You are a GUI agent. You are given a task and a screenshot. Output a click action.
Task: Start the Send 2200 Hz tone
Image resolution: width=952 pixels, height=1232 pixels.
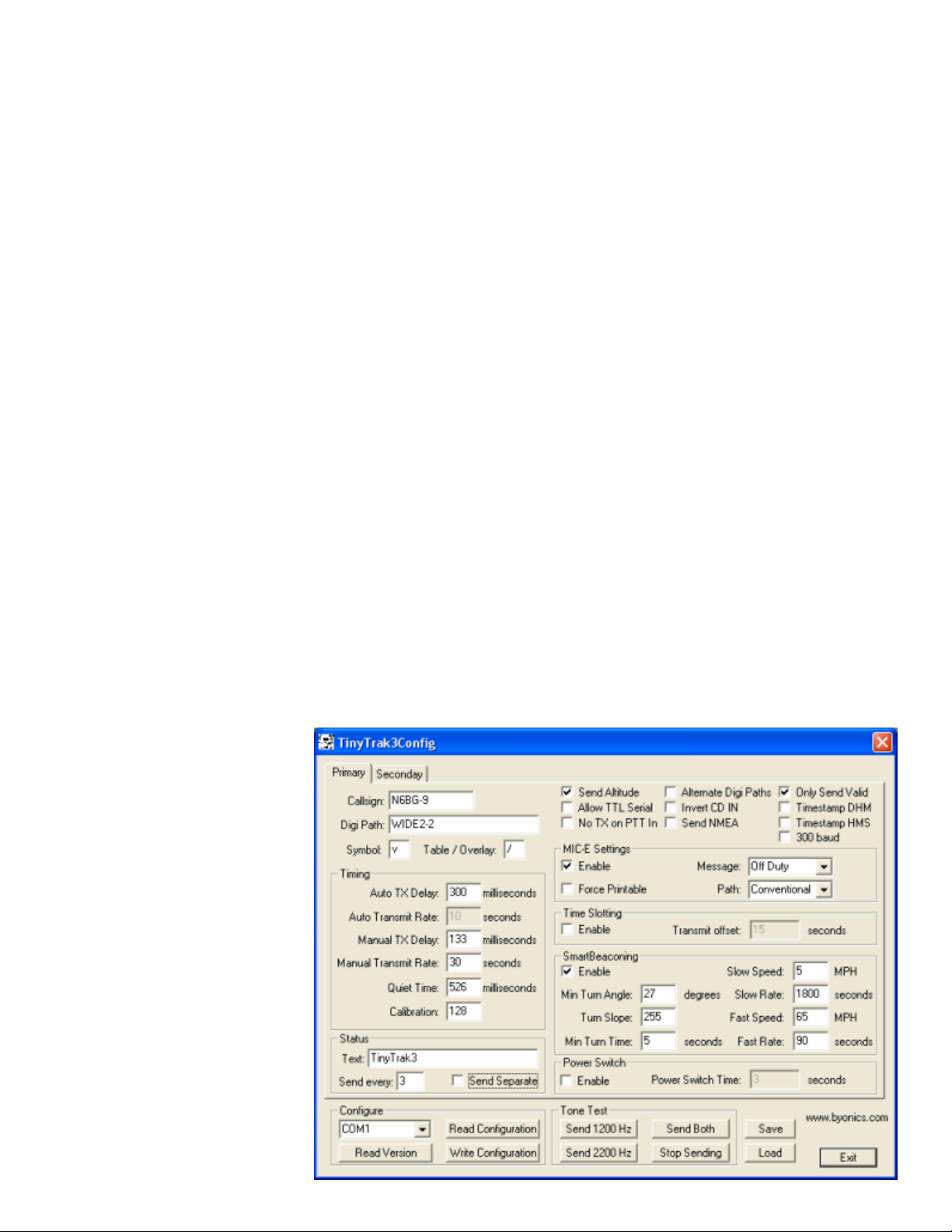(x=598, y=1153)
